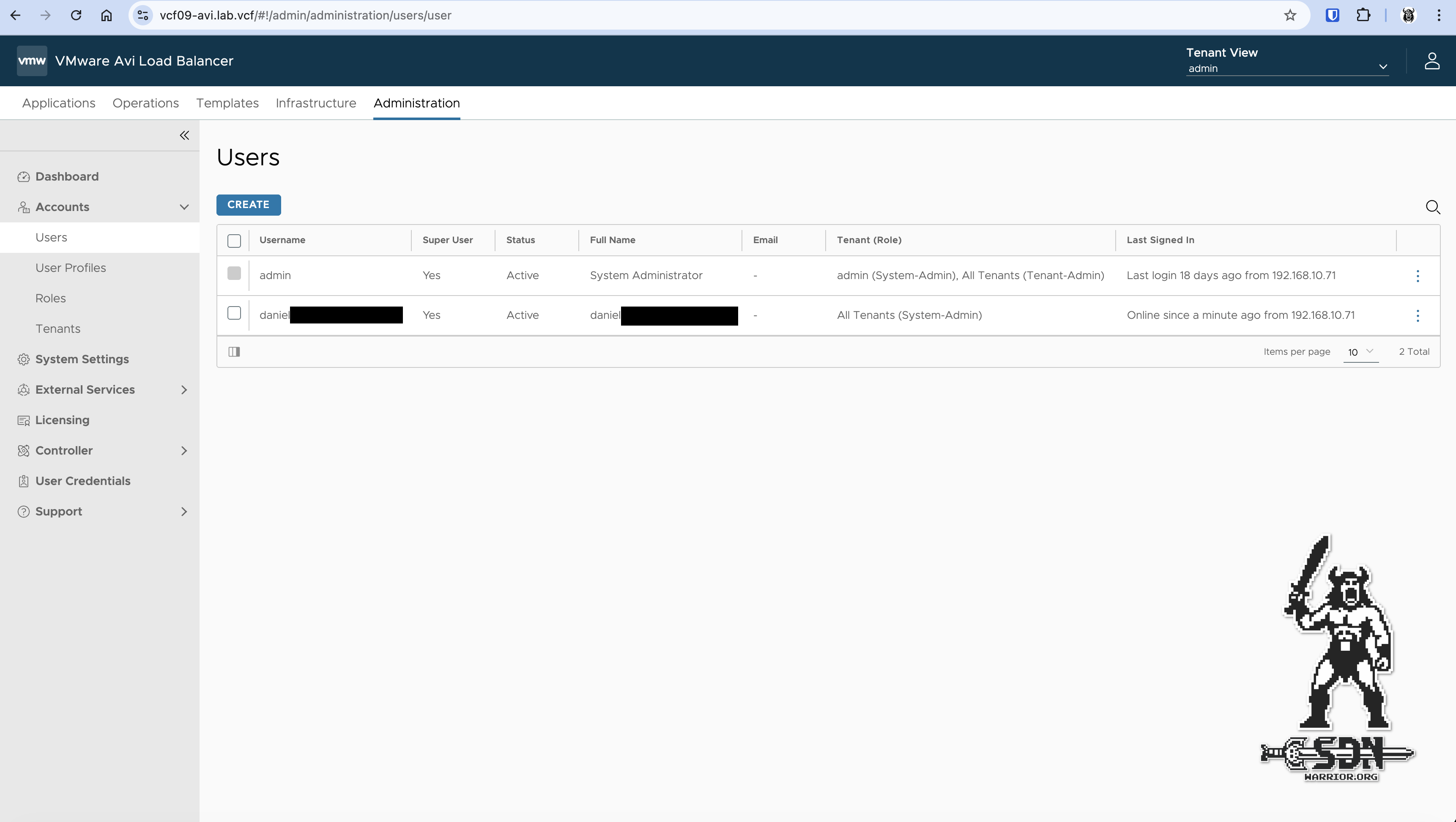The height and width of the screenshot is (822, 1456).
Task: Click the search magnifier icon above the table
Action: (x=1432, y=207)
